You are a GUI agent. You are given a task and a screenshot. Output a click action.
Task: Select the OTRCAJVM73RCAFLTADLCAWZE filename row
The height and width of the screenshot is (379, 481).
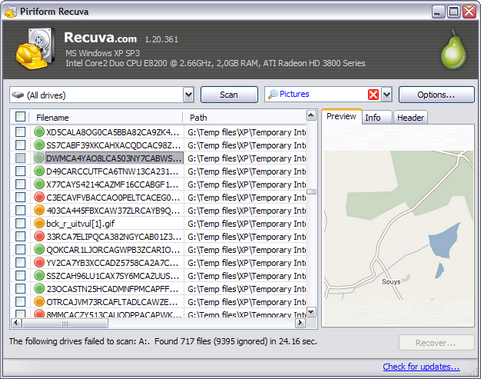112,302
